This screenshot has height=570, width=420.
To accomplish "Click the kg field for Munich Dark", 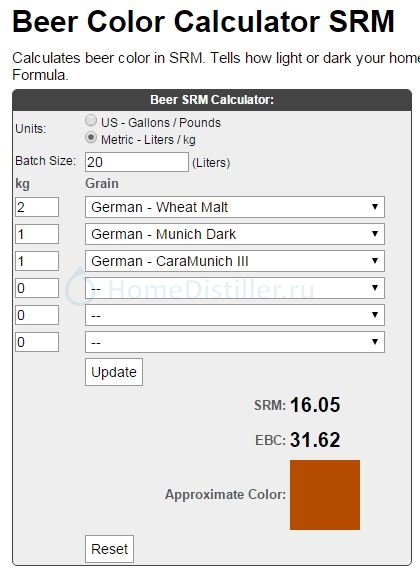I will pyautogui.click(x=37, y=234).
